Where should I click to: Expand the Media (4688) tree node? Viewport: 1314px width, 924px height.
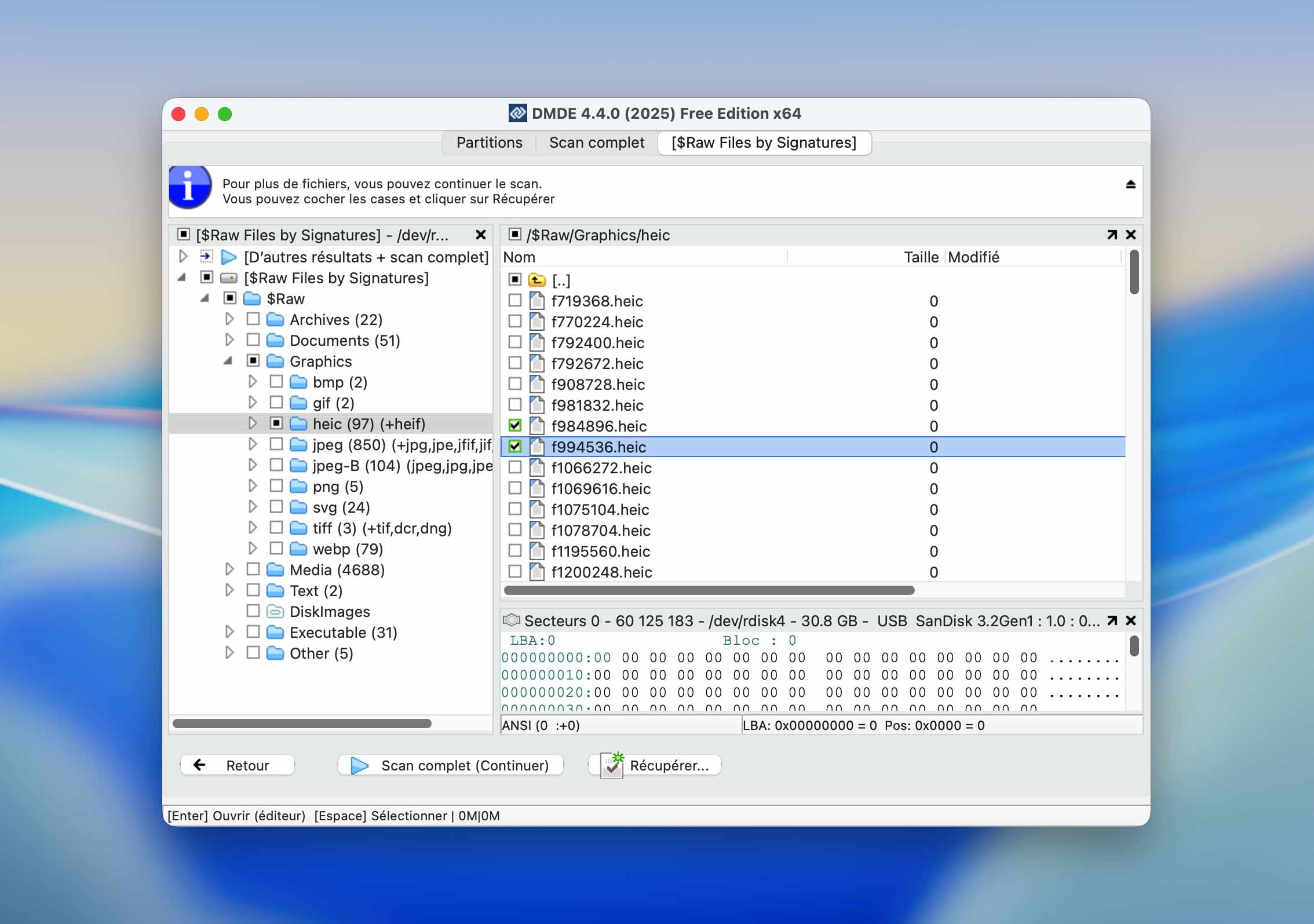coord(229,569)
